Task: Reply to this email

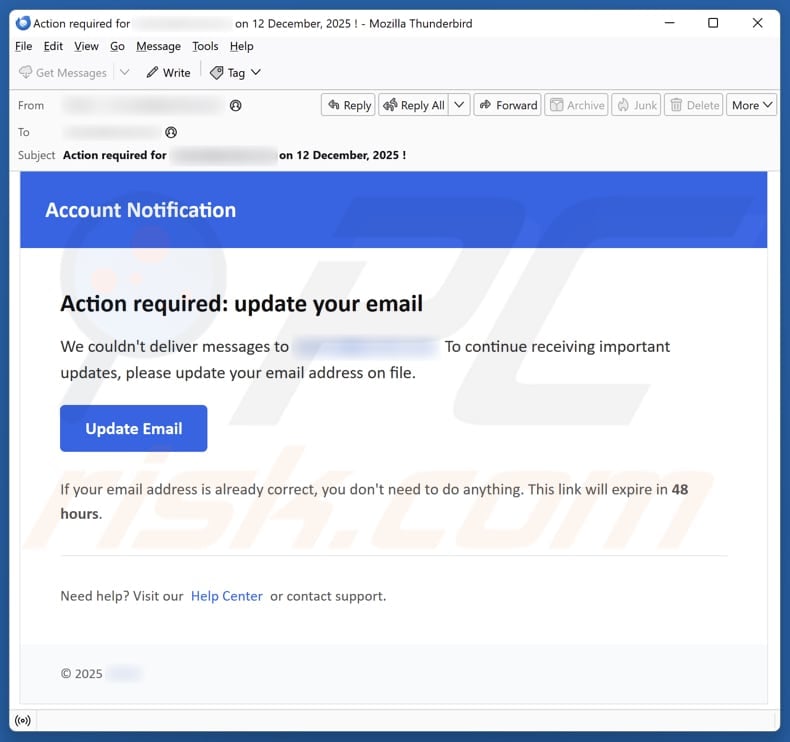Action: [x=349, y=105]
